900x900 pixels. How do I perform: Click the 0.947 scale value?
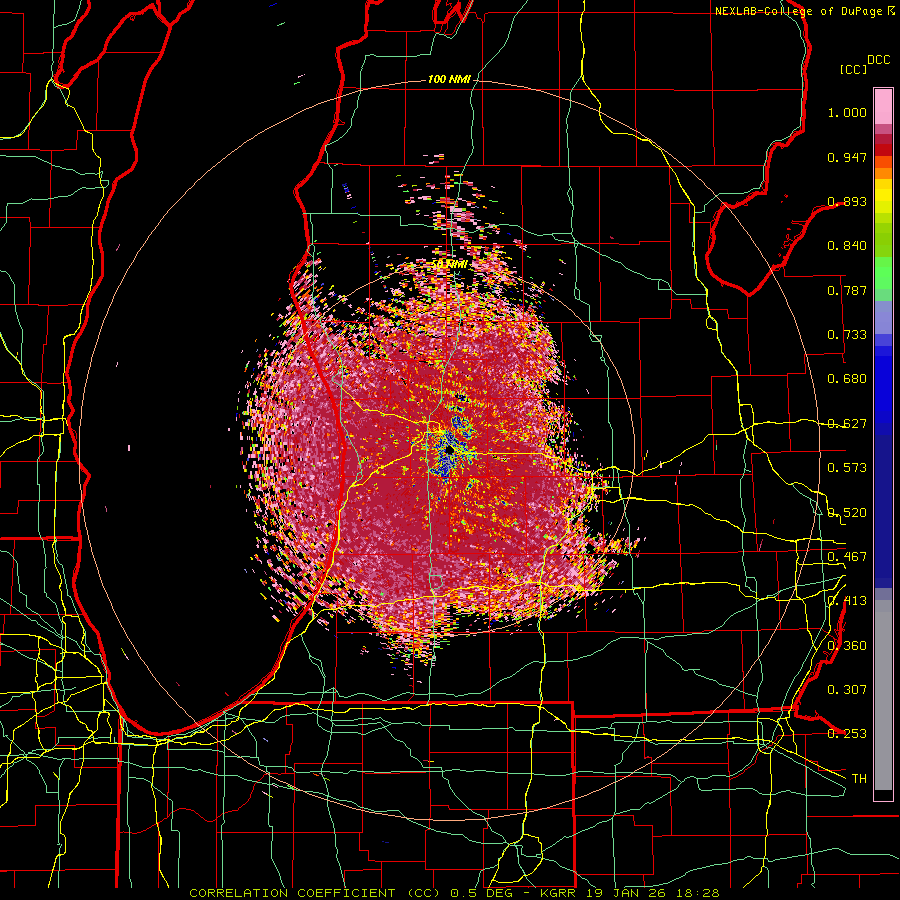[x=847, y=157]
